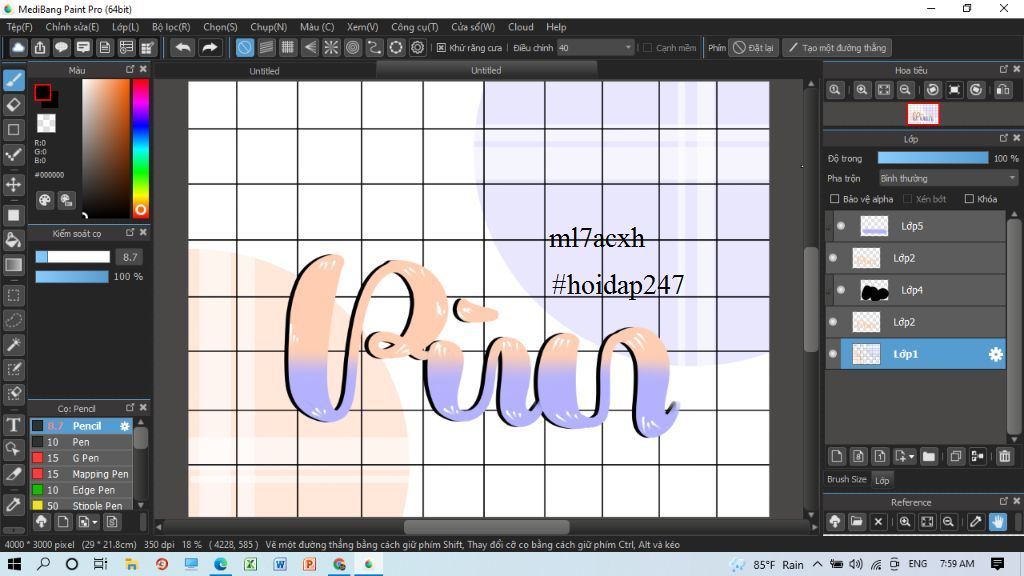The height and width of the screenshot is (576, 1024).
Task: Toggle visibility of upper Lớp2 layer
Action: coord(833,258)
